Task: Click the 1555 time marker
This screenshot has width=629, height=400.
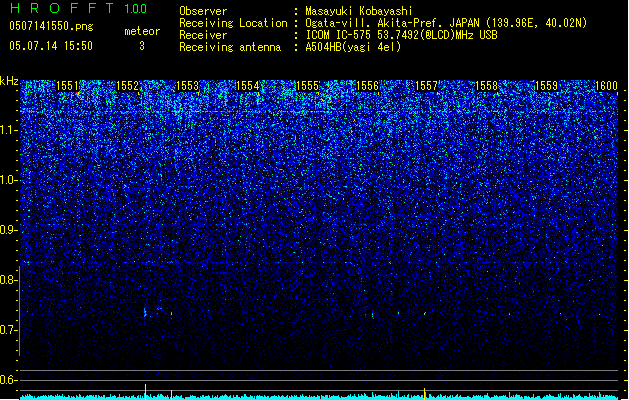Action: [x=307, y=86]
